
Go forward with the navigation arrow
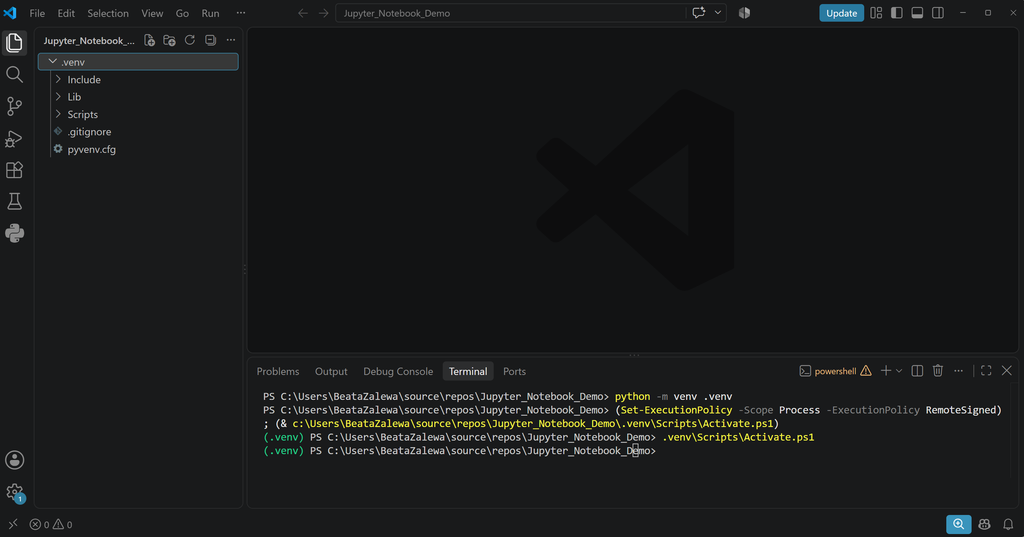click(323, 13)
